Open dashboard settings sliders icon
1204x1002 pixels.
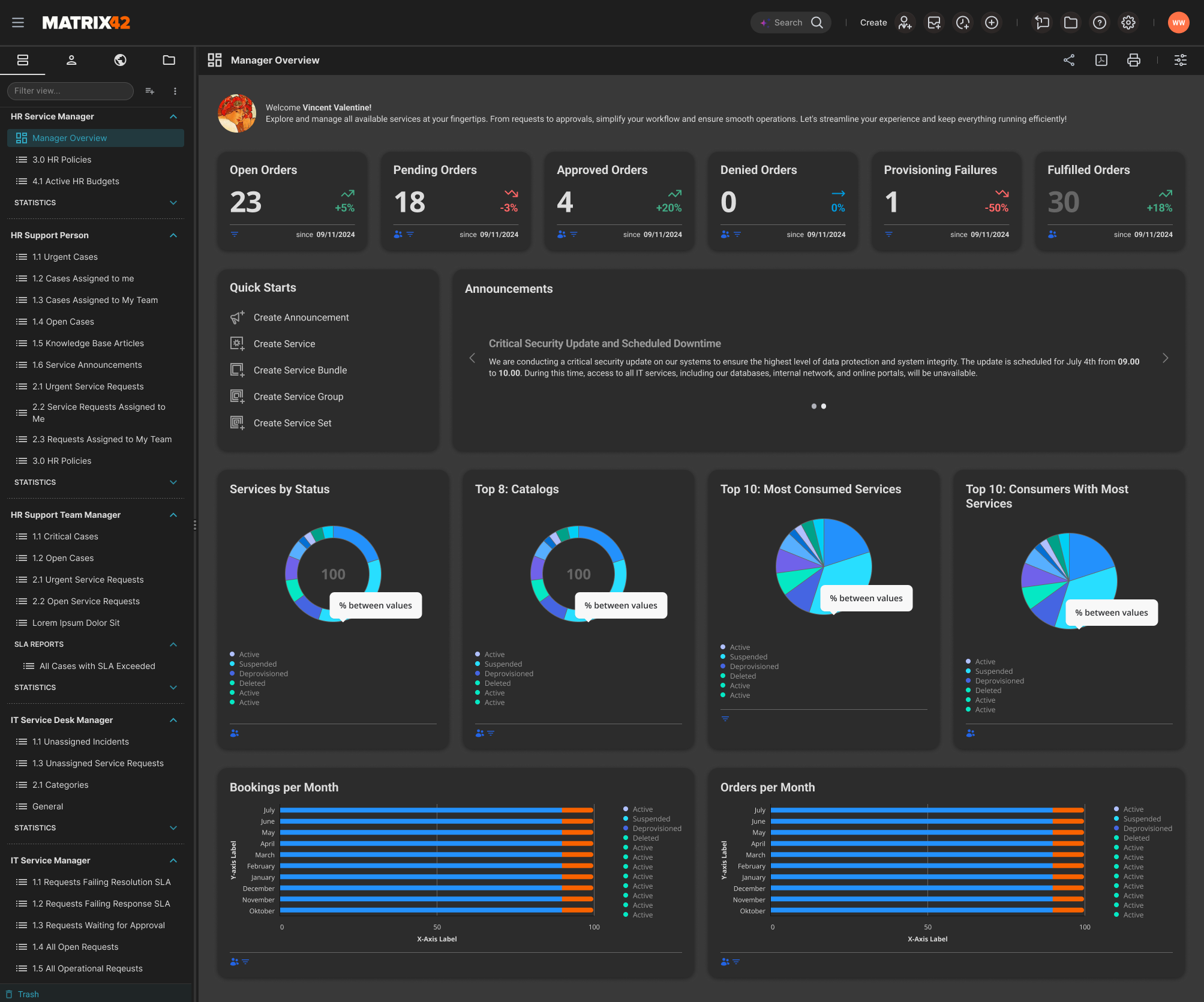[x=1181, y=60]
